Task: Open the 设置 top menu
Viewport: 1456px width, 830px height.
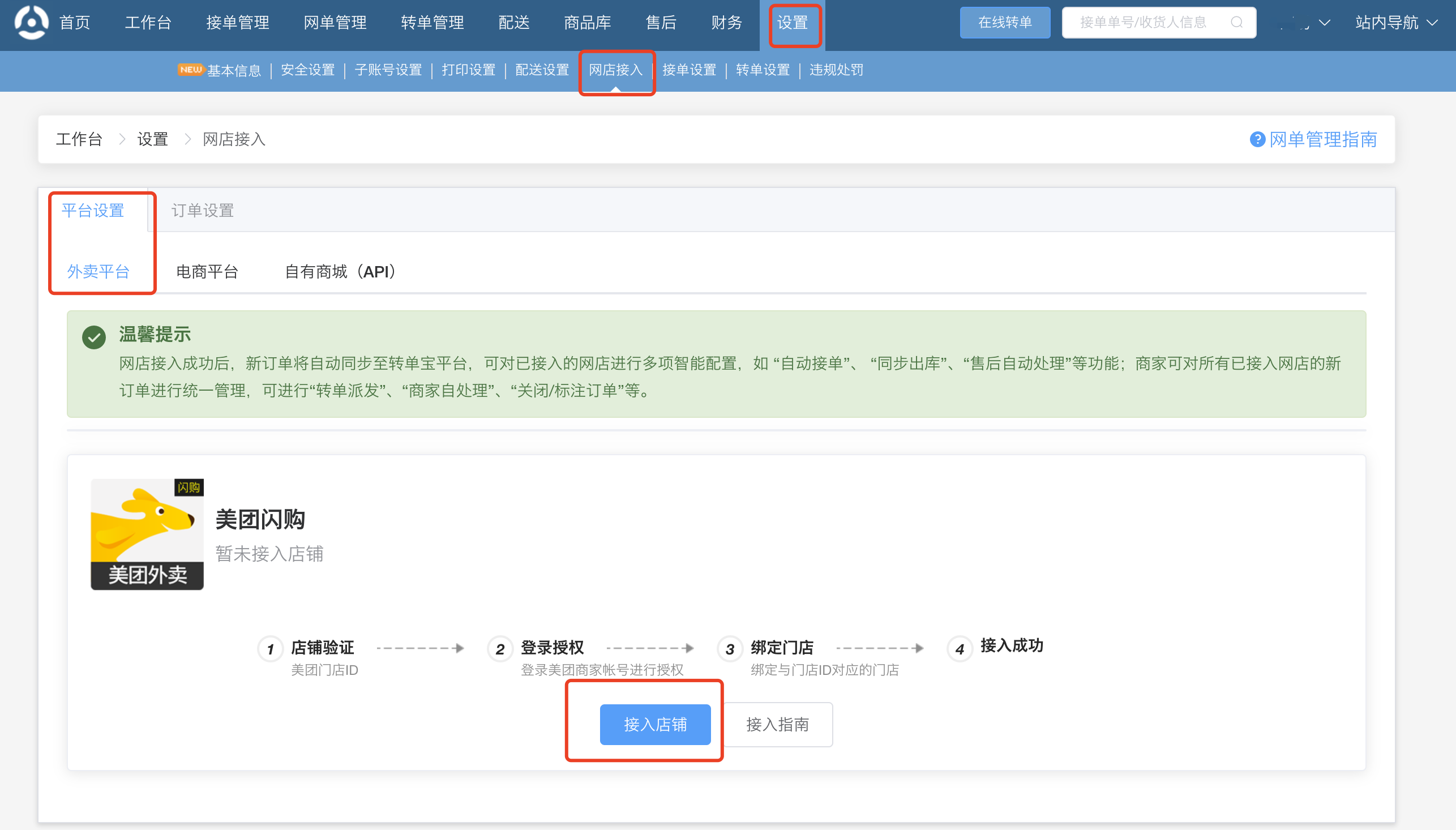Action: (x=792, y=23)
